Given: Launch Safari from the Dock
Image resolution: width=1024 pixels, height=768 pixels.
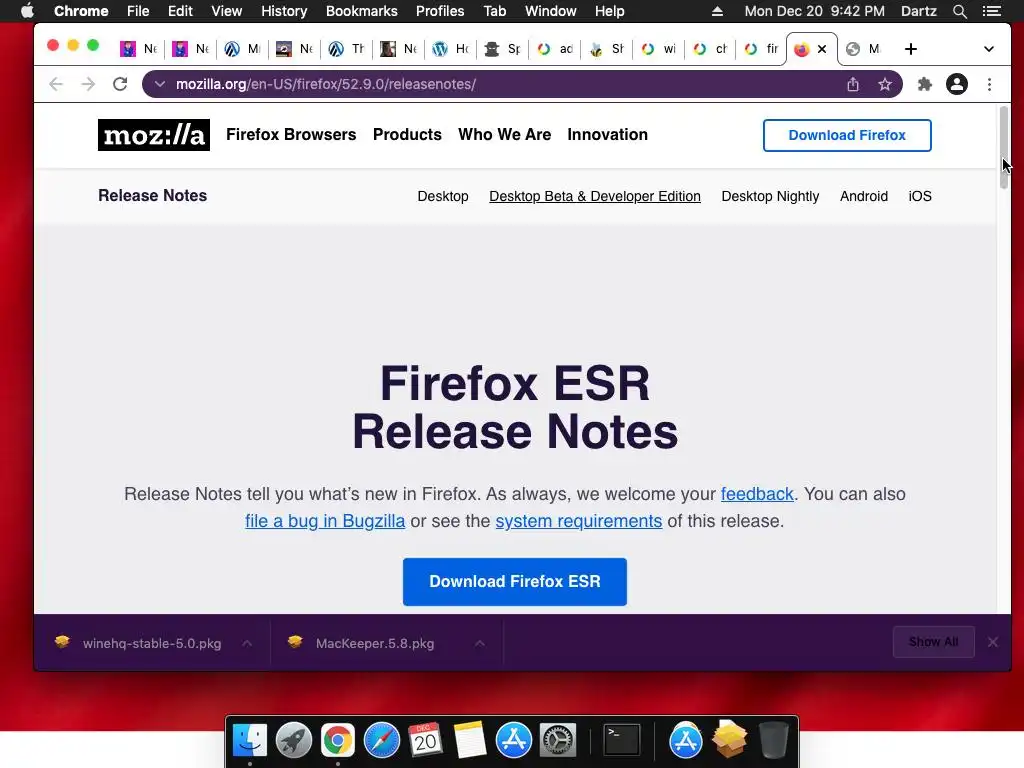Looking at the screenshot, I should pyautogui.click(x=381, y=741).
